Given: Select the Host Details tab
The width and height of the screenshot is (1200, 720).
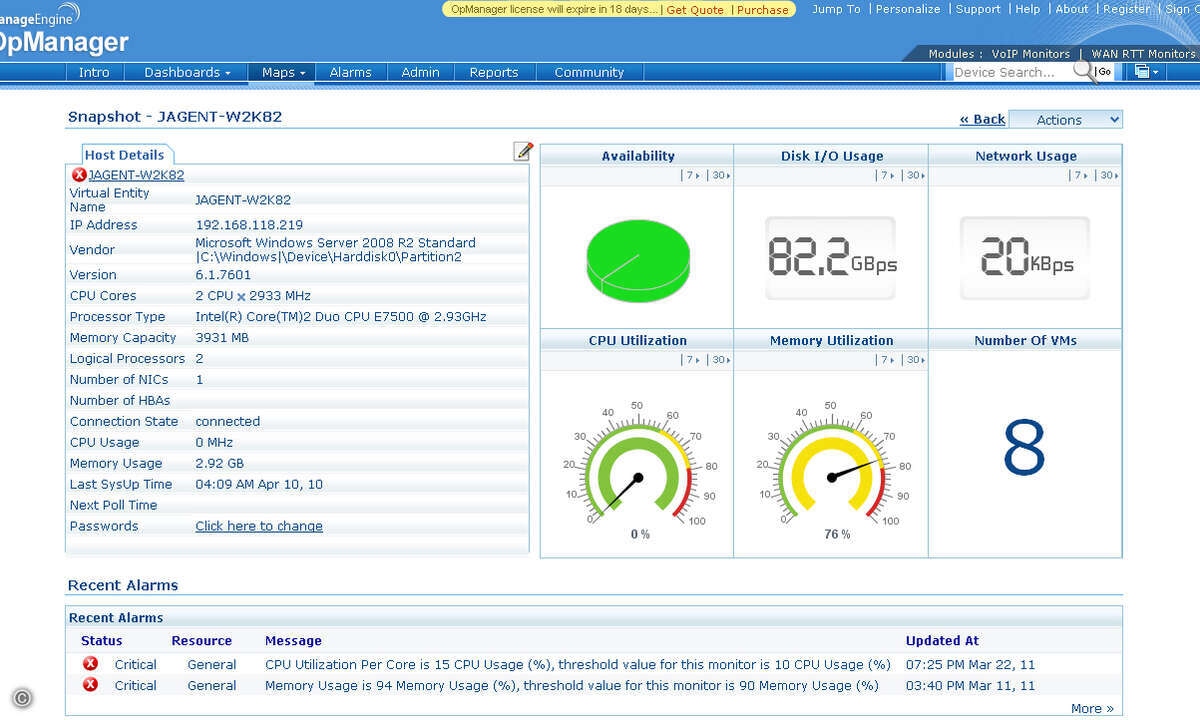Looking at the screenshot, I should coord(125,155).
